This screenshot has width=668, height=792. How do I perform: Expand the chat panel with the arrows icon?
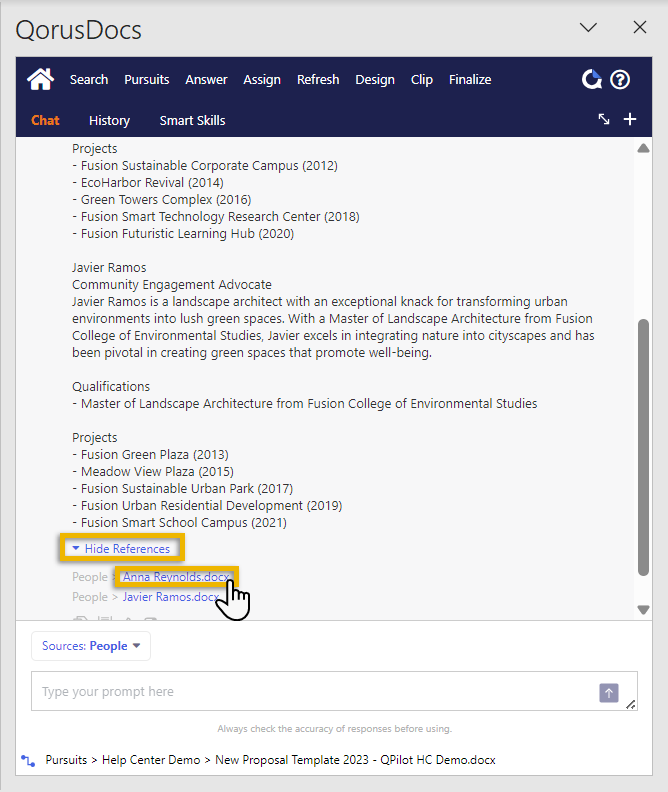tap(604, 119)
